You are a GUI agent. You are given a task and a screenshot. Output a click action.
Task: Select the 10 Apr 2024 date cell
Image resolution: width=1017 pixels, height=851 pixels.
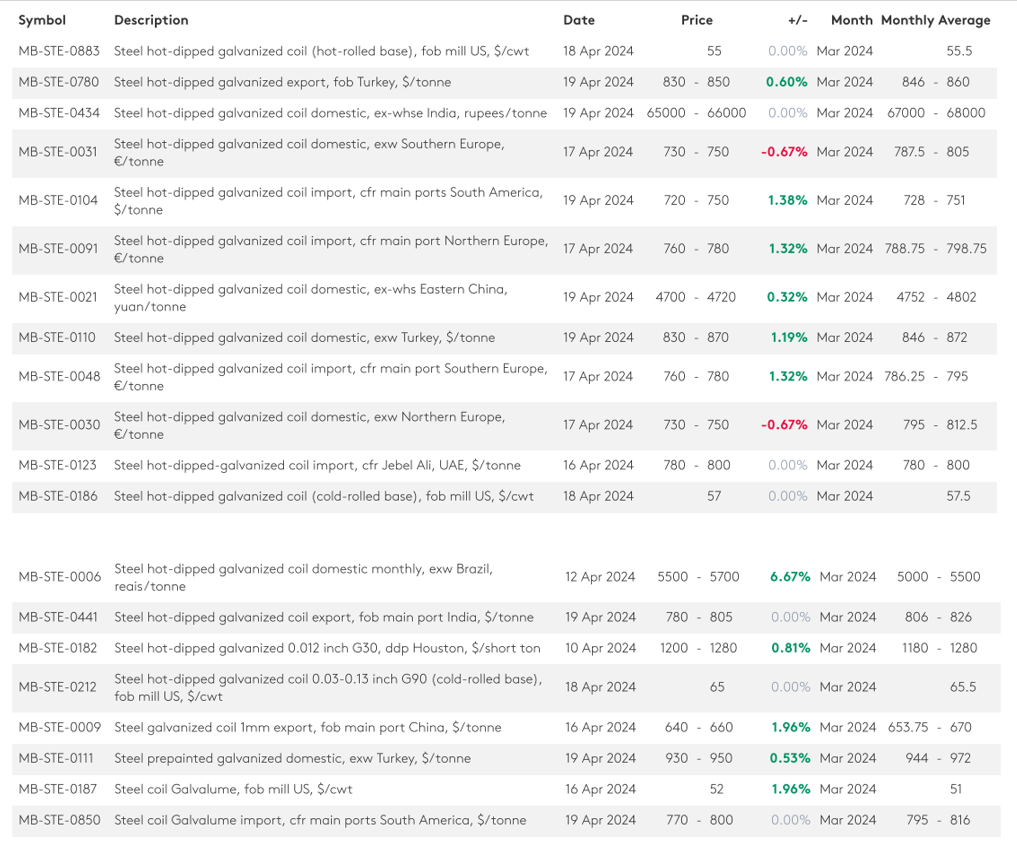(x=600, y=648)
